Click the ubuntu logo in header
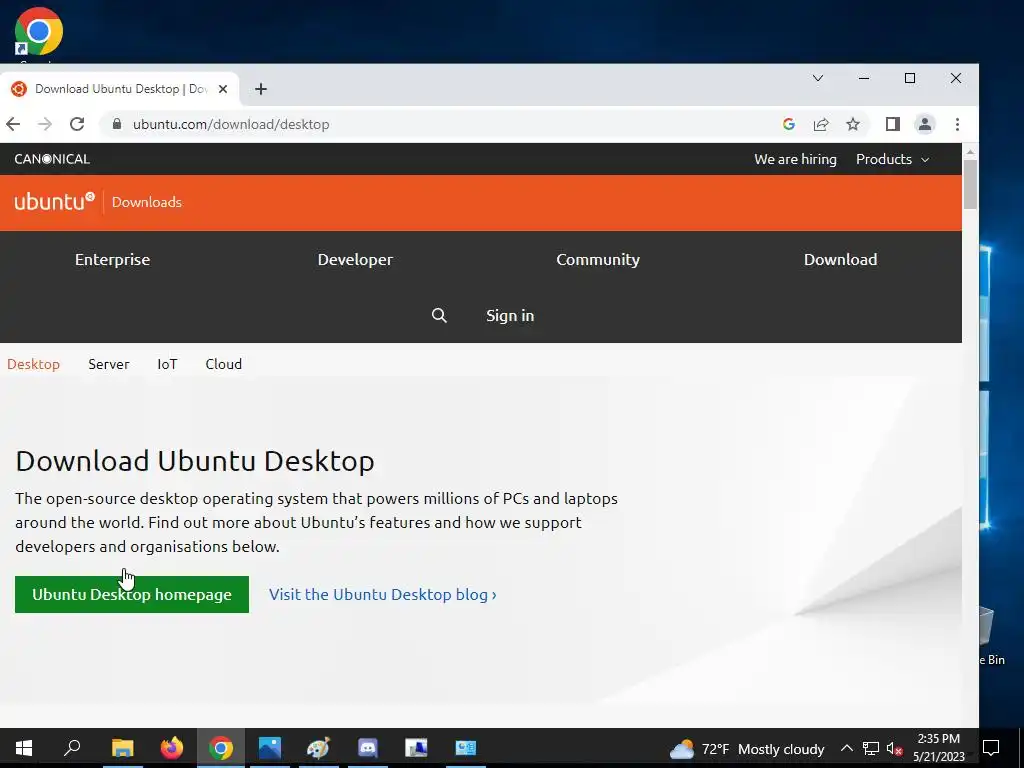 click(55, 201)
